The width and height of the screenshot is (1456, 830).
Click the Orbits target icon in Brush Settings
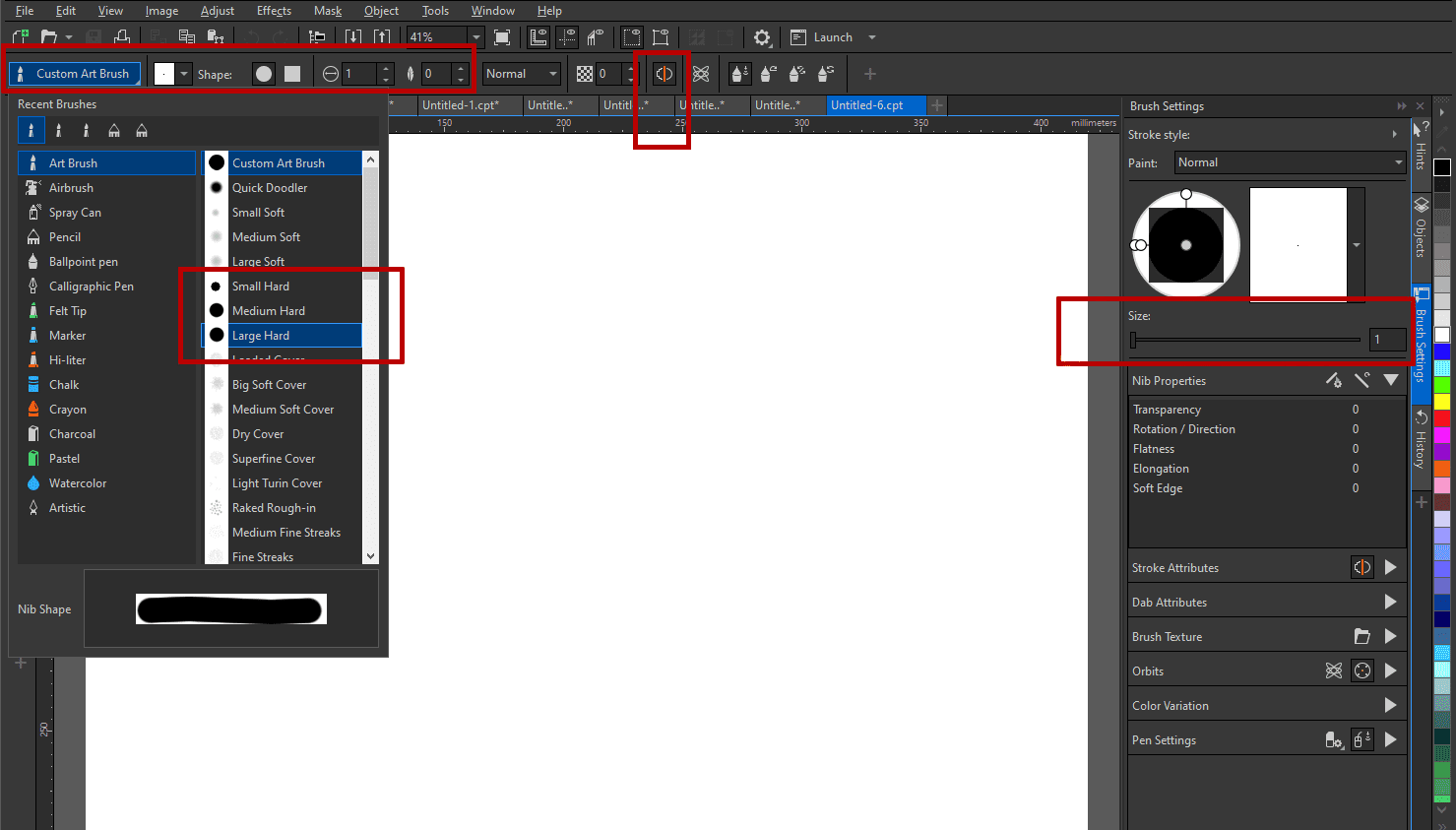[x=1361, y=670]
